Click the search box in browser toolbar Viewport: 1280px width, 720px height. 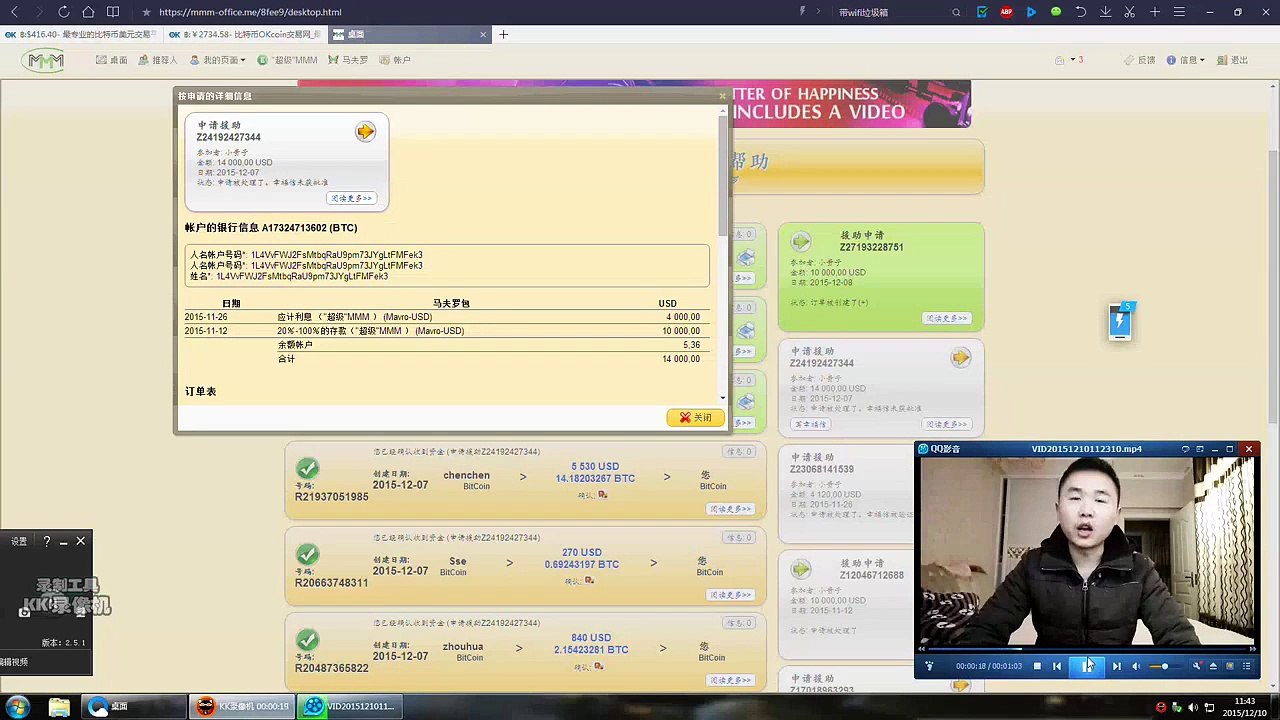coord(895,12)
